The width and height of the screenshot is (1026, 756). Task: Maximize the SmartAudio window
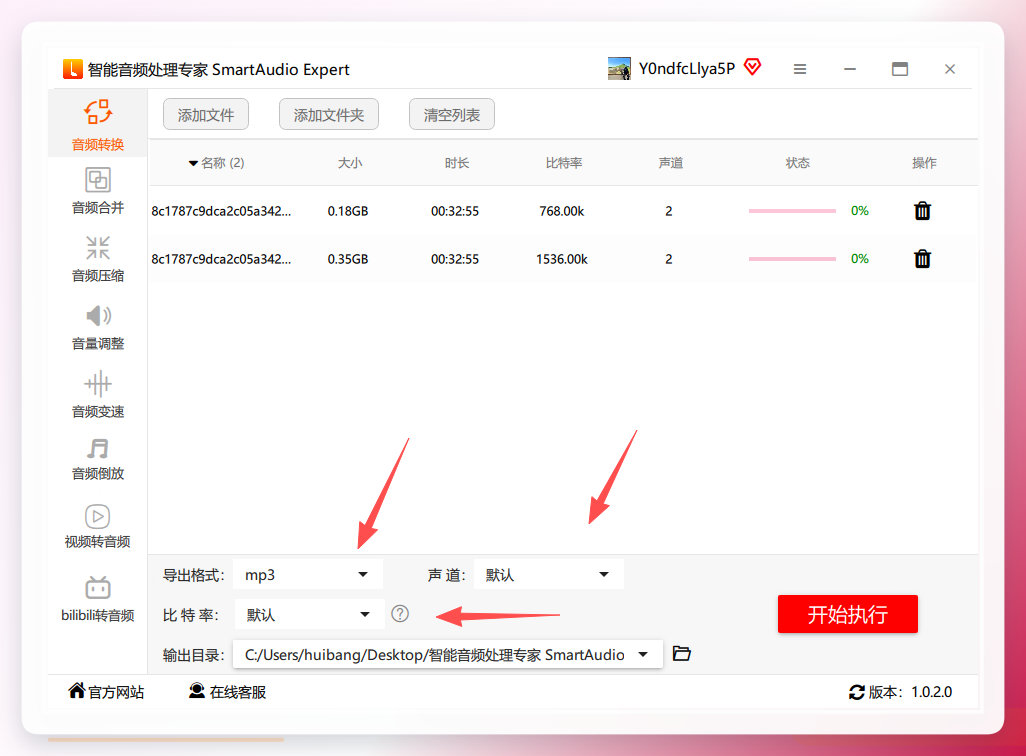point(900,69)
